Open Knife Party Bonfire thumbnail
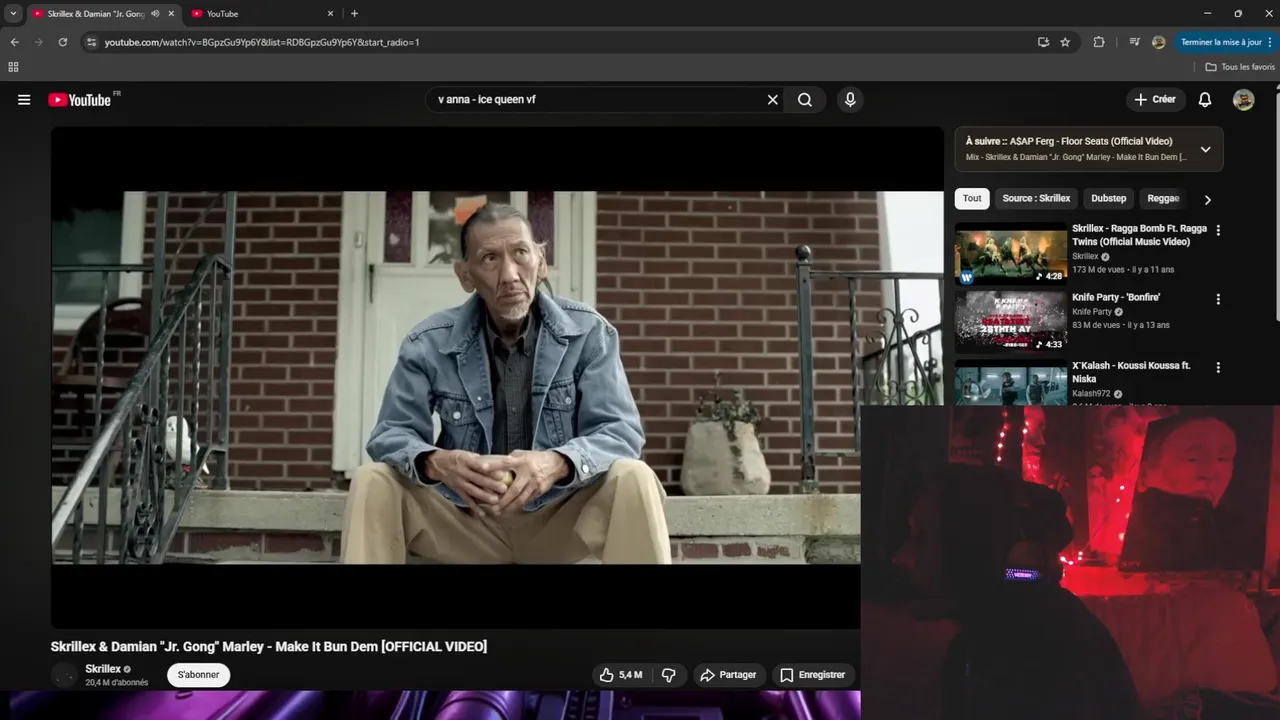 pyautogui.click(x=1010, y=321)
